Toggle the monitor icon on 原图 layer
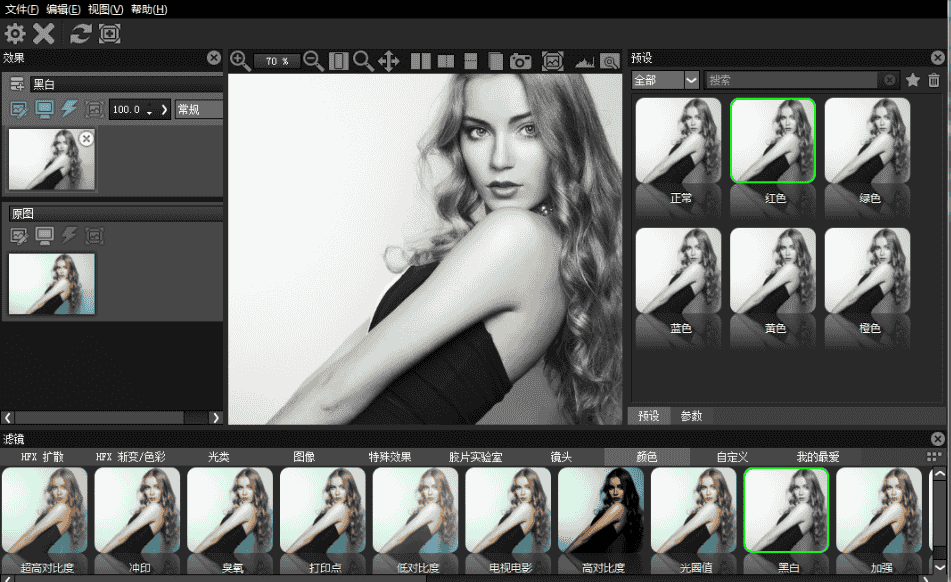Viewport: 951px width, 582px height. pos(44,235)
